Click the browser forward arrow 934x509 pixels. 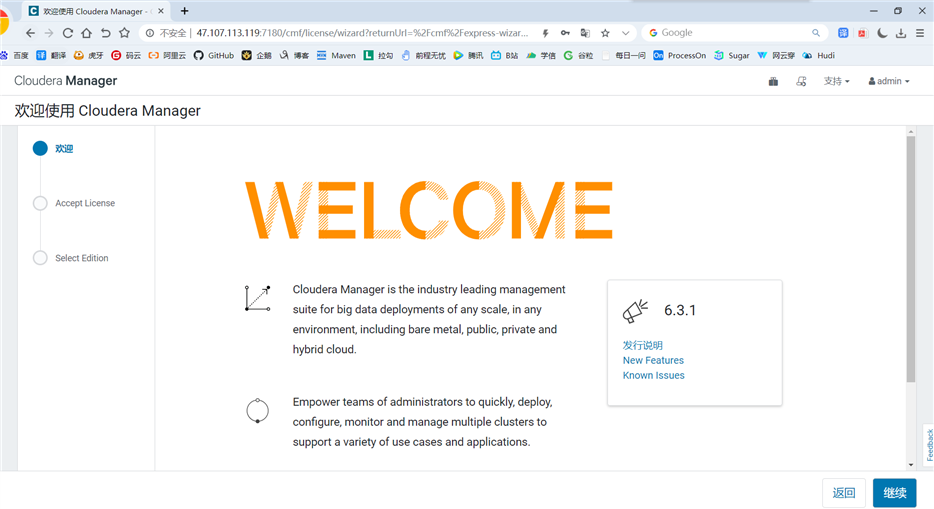(49, 33)
